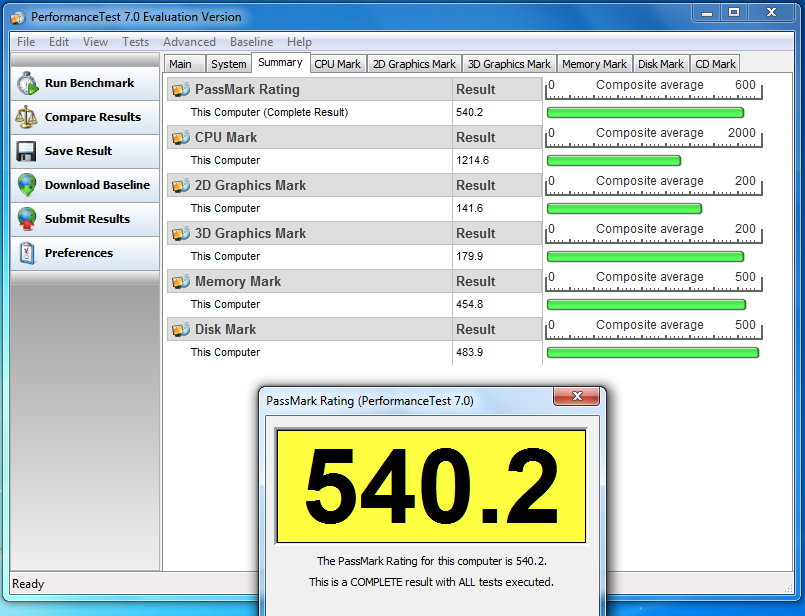Click the COMPLETE result message in dialog
The width and height of the screenshot is (805, 616).
(431, 582)
